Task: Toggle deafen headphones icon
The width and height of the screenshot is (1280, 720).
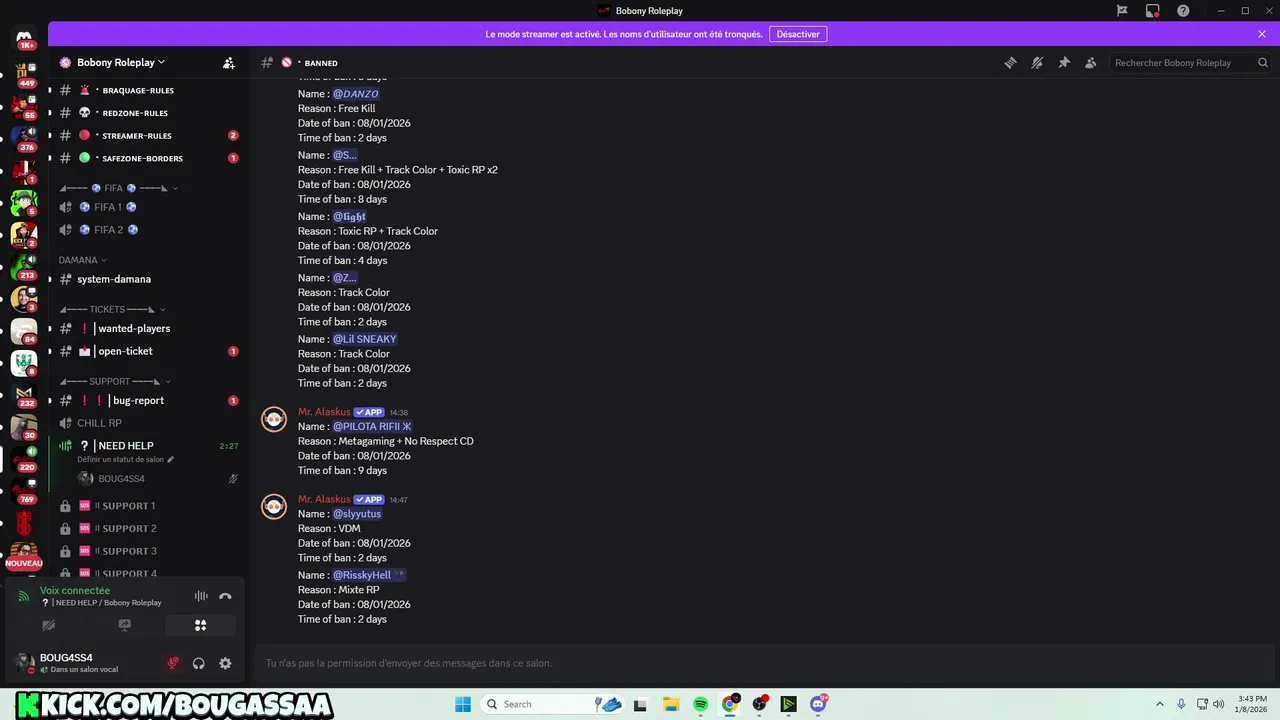Action: [x=199, y=663]
